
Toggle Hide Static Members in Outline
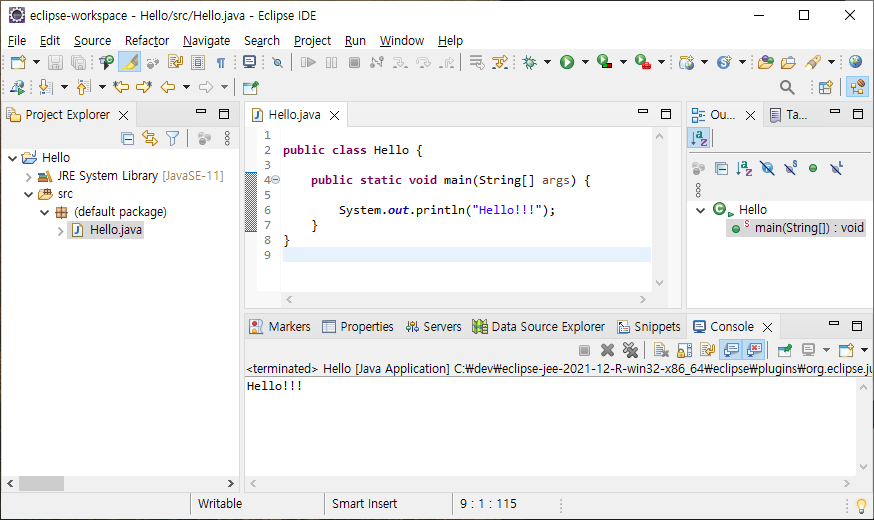[790, 168]
